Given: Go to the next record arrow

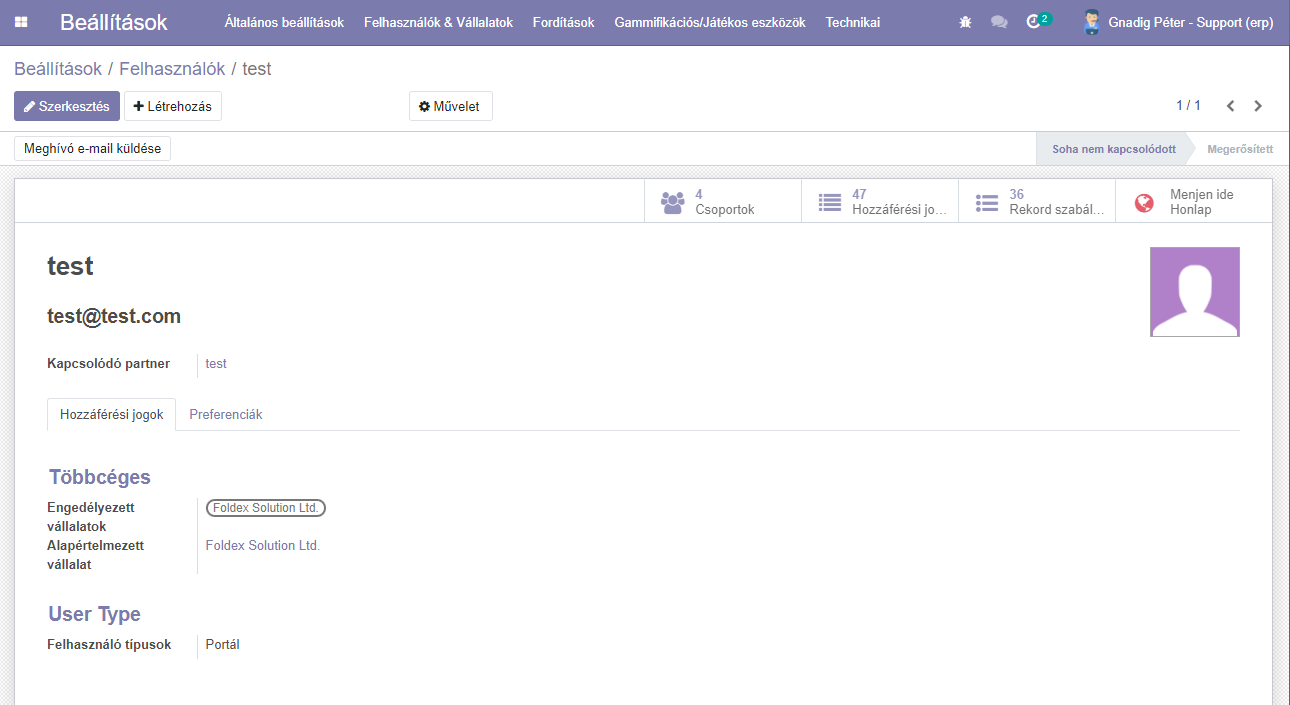Looking at the screenshot, I should [1258, 106].
